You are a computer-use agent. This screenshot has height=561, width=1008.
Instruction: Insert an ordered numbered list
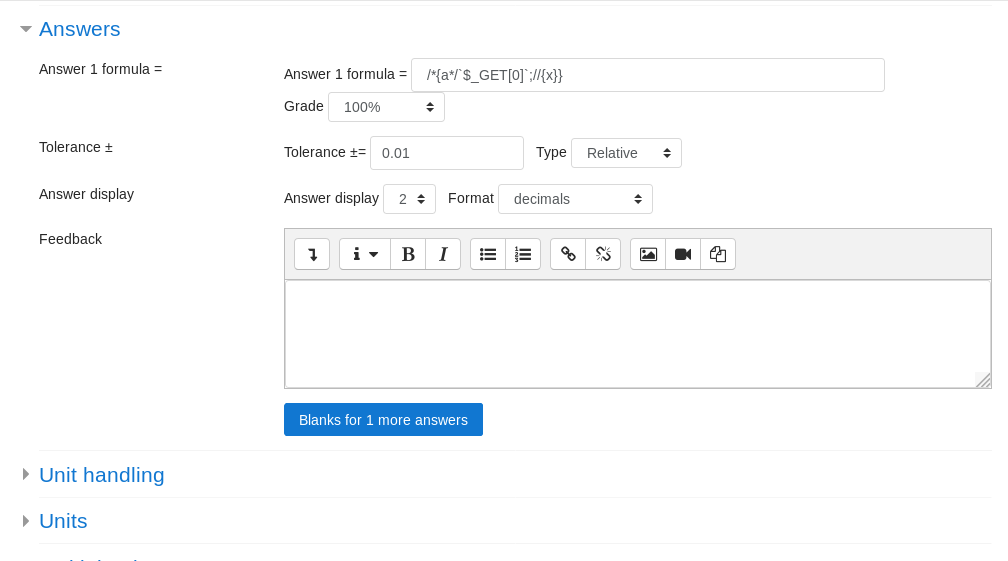click(x=523, y=254)
